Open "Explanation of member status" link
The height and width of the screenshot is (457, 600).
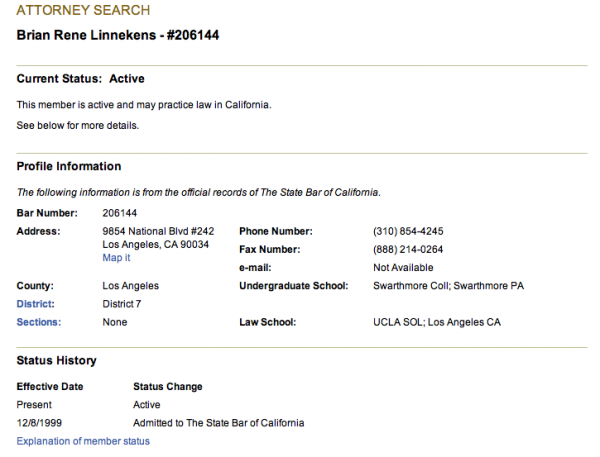(83, 441)
